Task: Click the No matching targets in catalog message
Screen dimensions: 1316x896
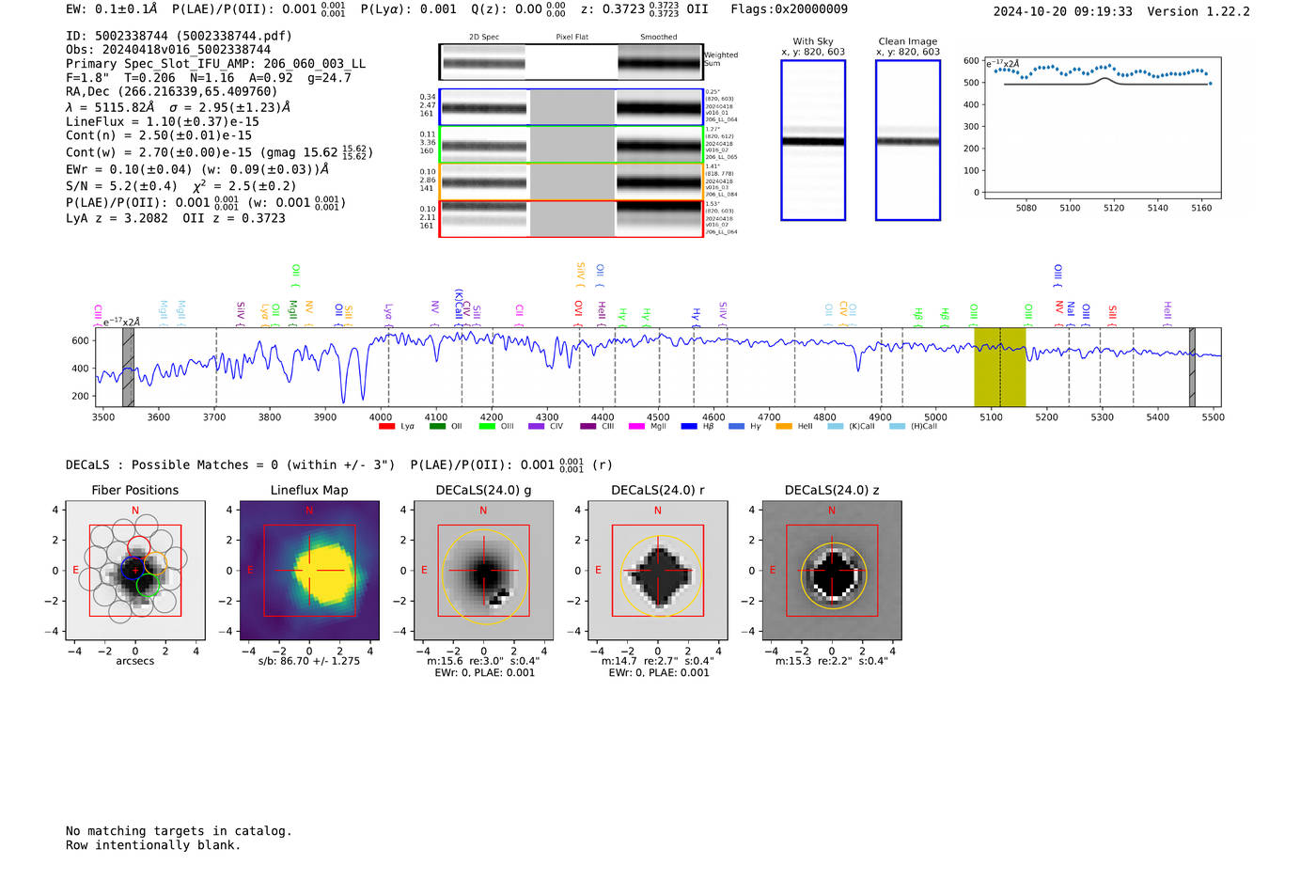Action: point(179,831)
